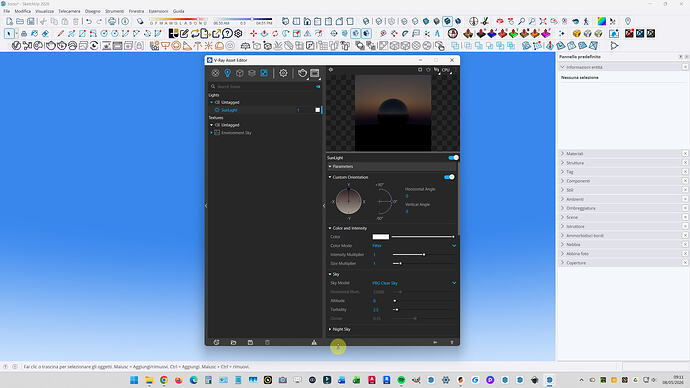The height and width of the screenshot is (388, 690).
Task: Start render with teapot icon in Asset Editor
Action: point(302,73)
